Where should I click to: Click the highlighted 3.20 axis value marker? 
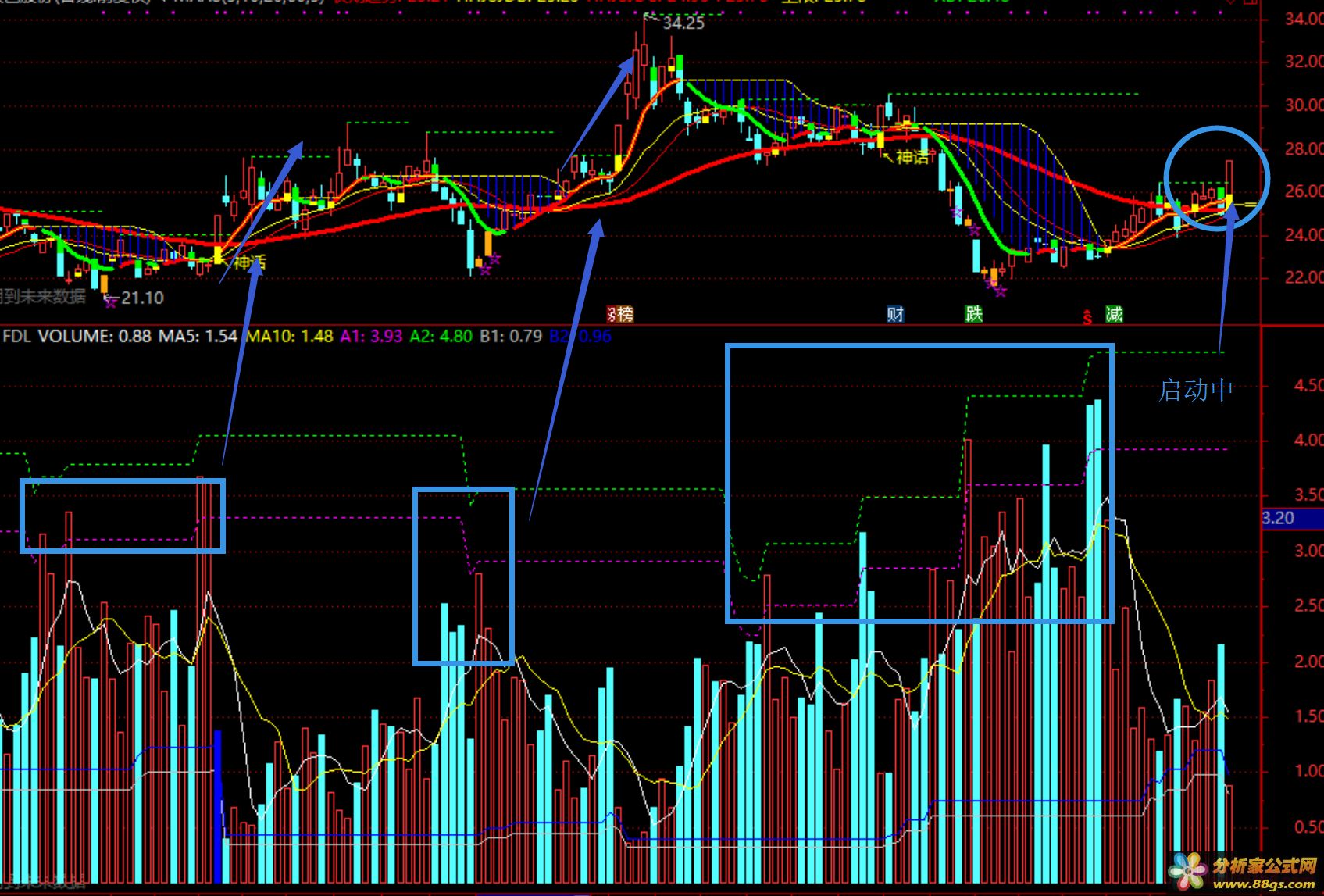(1293, 518)
